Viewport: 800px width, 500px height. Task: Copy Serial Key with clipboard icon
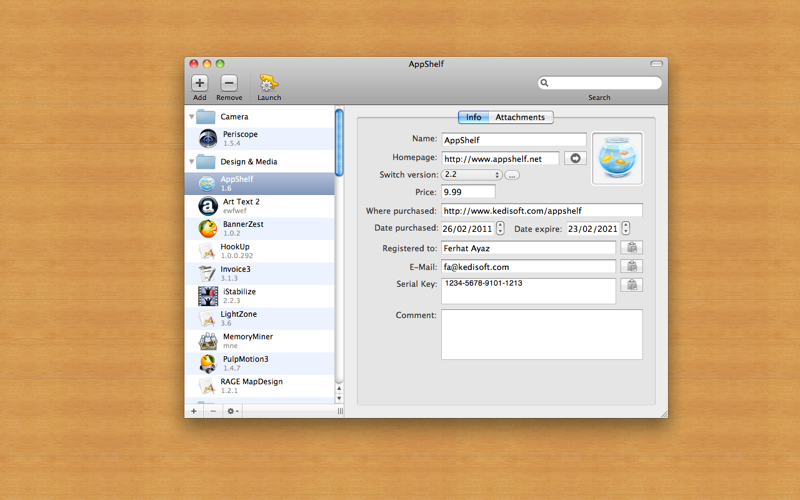[632, 285]
